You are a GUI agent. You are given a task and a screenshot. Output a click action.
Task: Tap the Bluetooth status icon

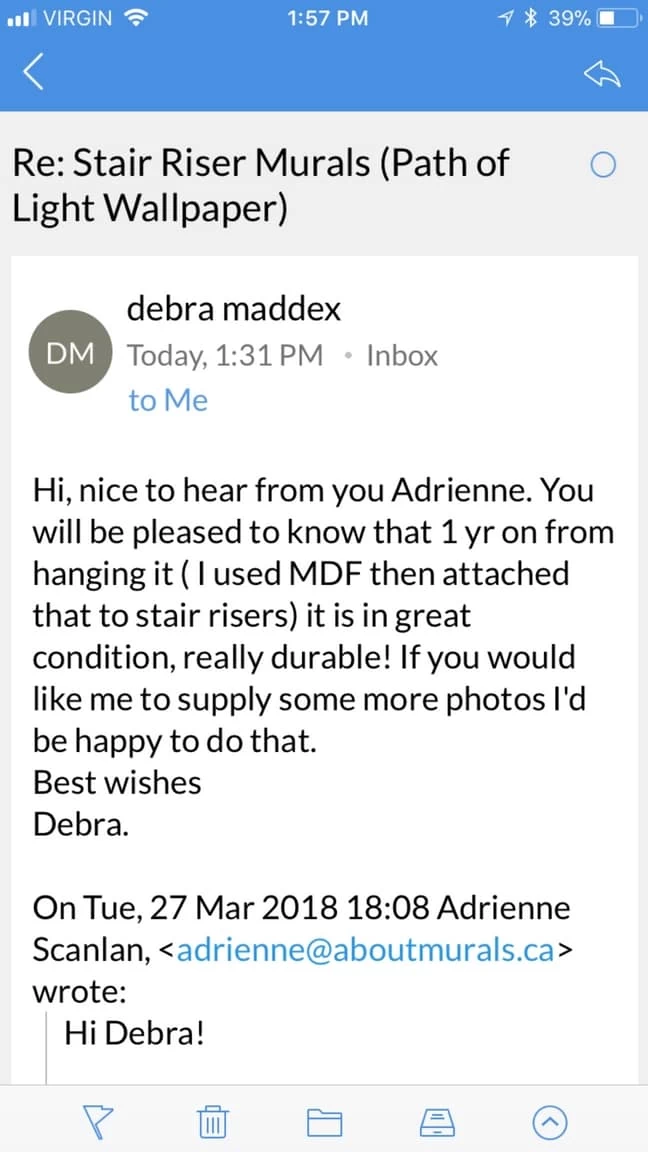(x=535, y=18)
